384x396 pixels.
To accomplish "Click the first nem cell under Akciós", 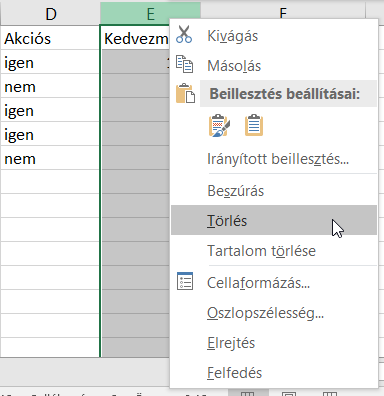I will click(50, 86).
